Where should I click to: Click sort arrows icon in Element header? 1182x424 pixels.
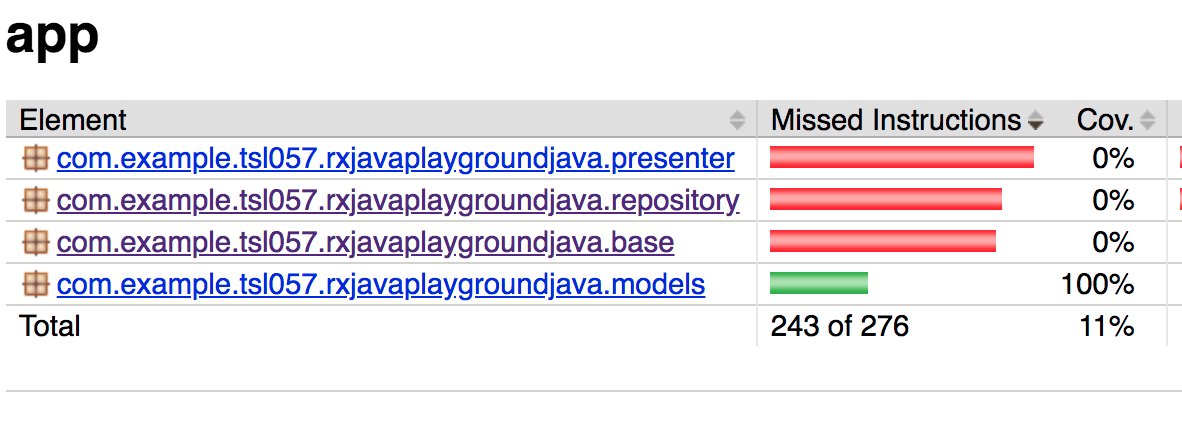coord(737,120)
